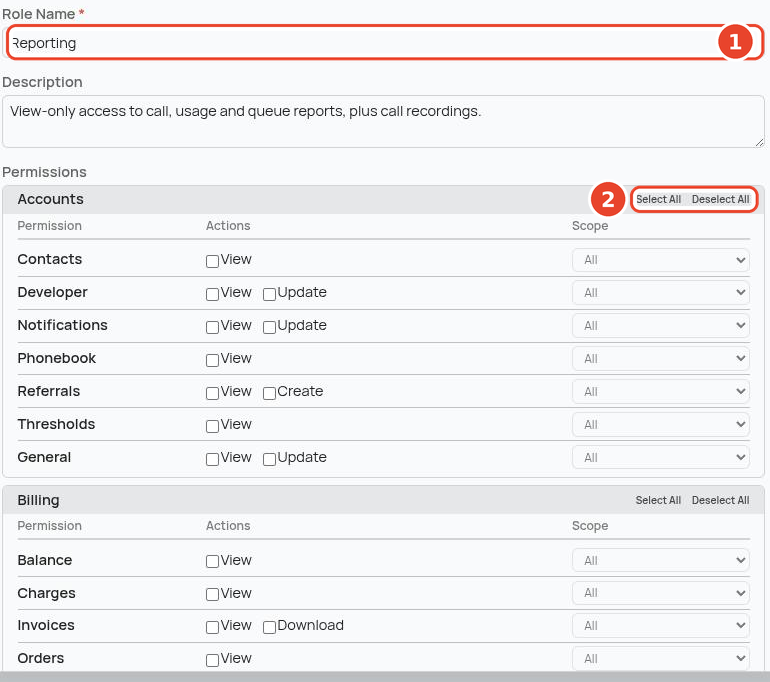770x682 pixels.
Task: Select All permissions in the Accounts section
Action: (x=658, y=199)
